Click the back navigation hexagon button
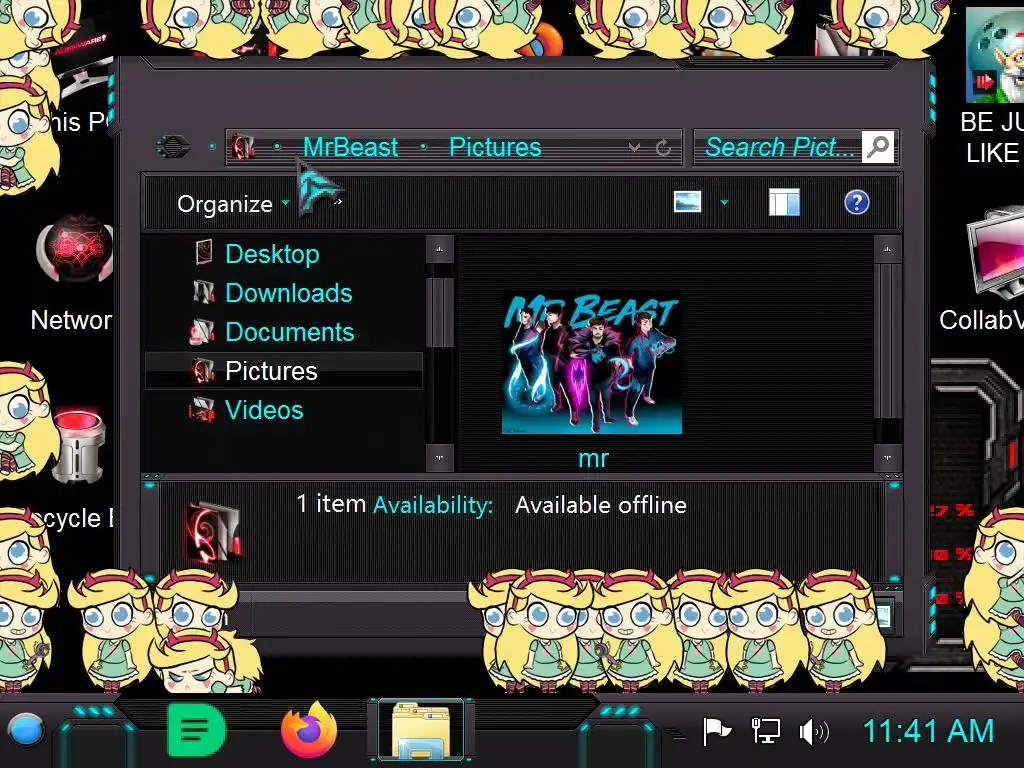 click(173, 146)
